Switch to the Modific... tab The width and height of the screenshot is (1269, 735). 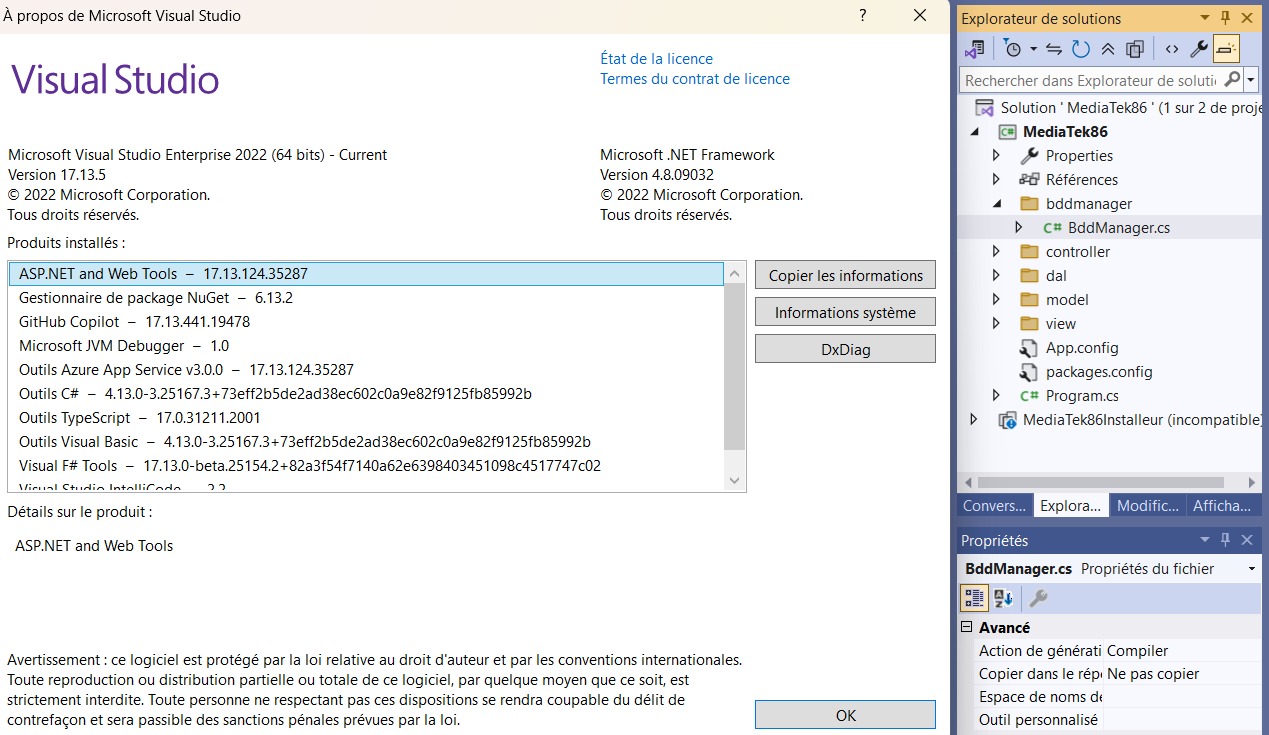click(1147, 506)
